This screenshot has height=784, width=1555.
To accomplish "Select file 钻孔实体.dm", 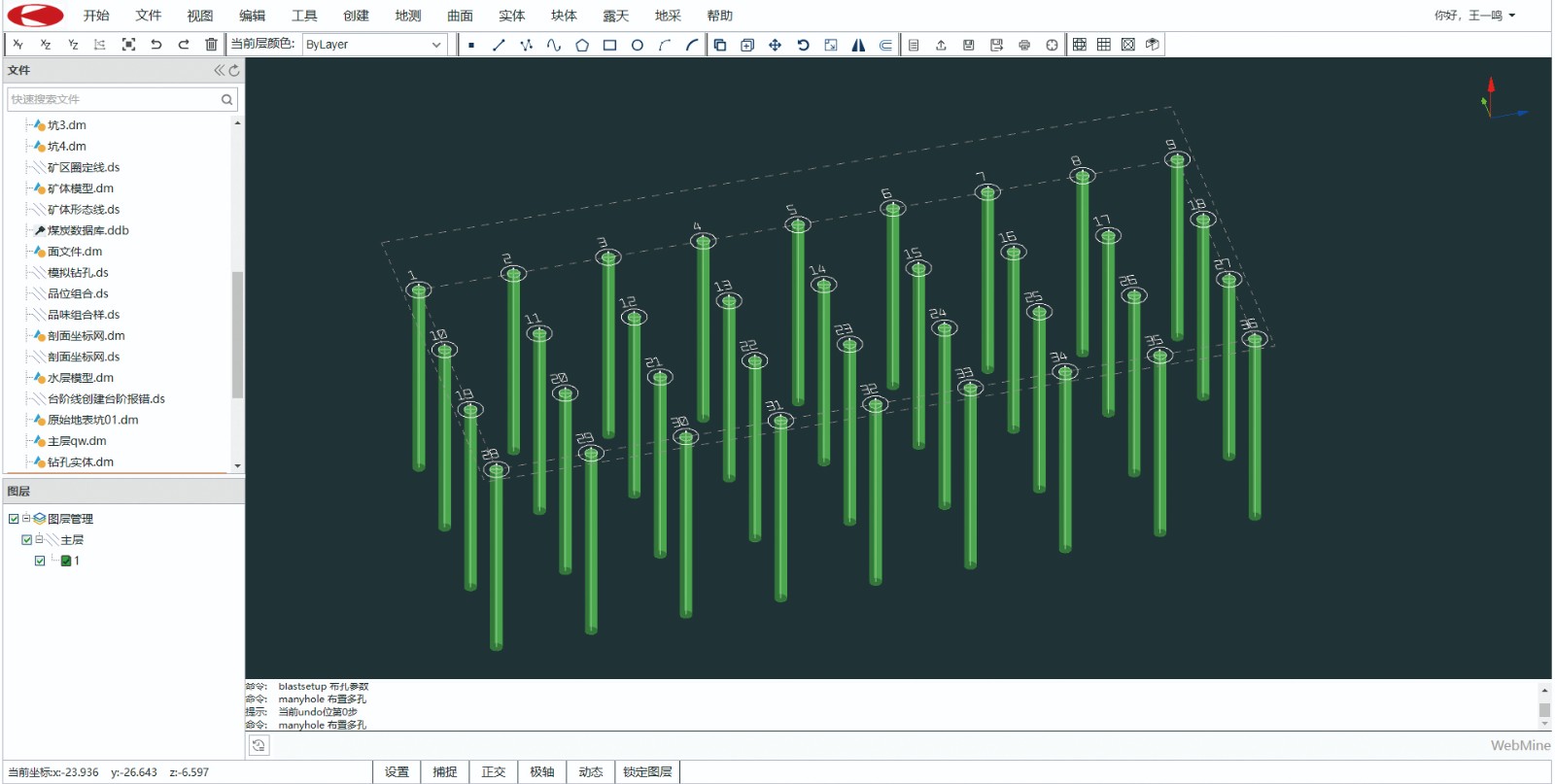I will [x=81, y=462].
